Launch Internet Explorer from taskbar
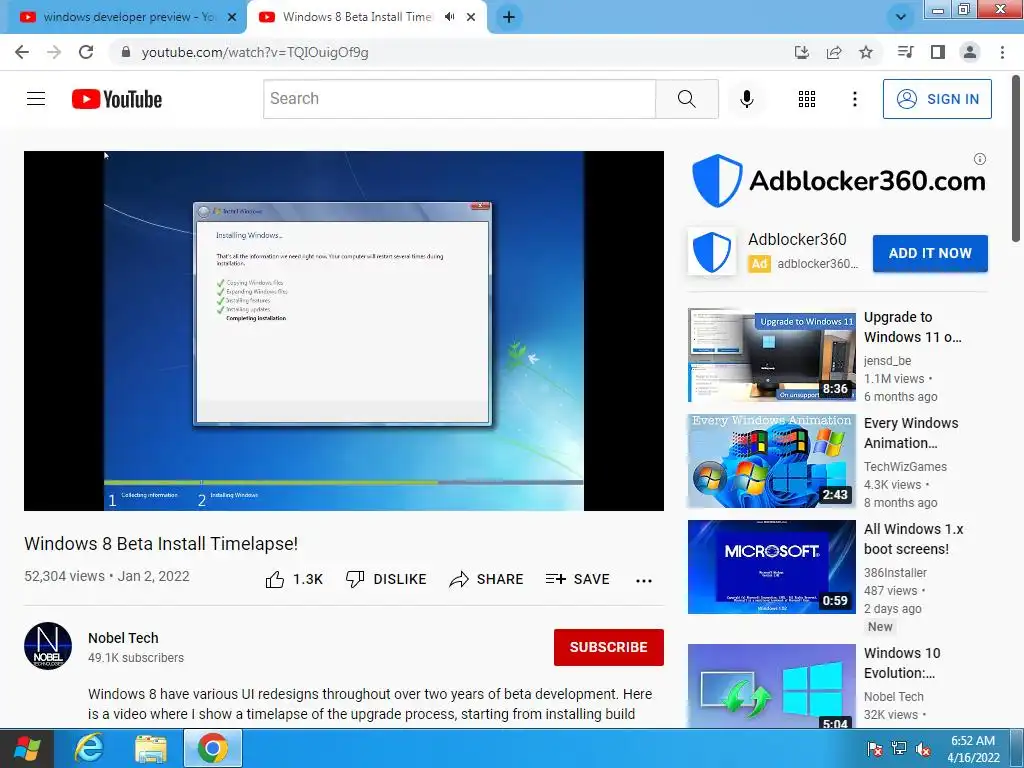This screenshot has width=1024, height=768. click(x=88, y=748)
